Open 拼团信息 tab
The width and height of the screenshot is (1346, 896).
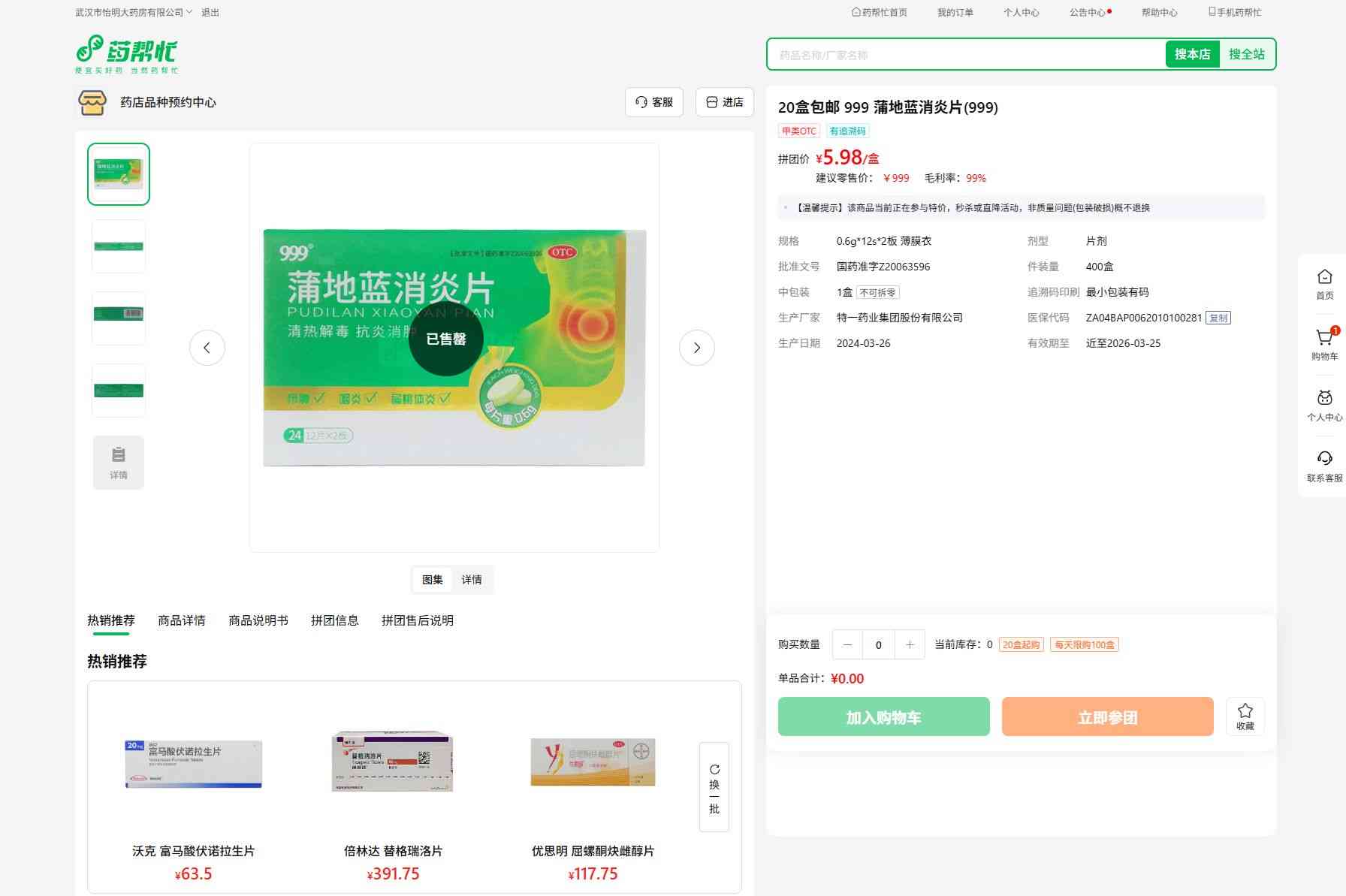(x=335, y=620)
